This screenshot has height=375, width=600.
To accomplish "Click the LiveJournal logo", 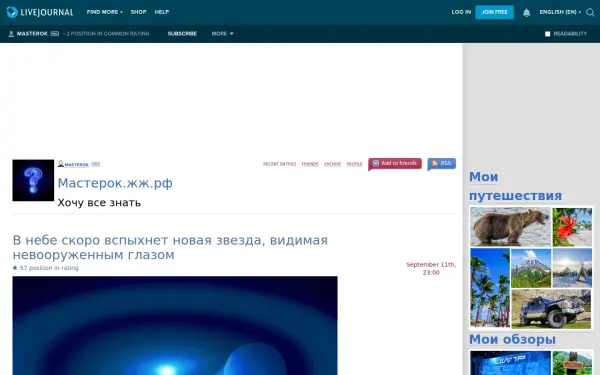I will [40, 12].
